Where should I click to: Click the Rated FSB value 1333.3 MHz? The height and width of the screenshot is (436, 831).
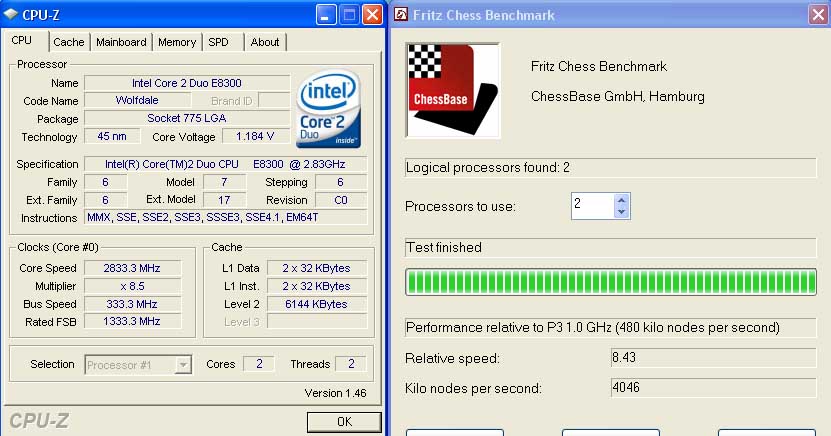(132, 322)
